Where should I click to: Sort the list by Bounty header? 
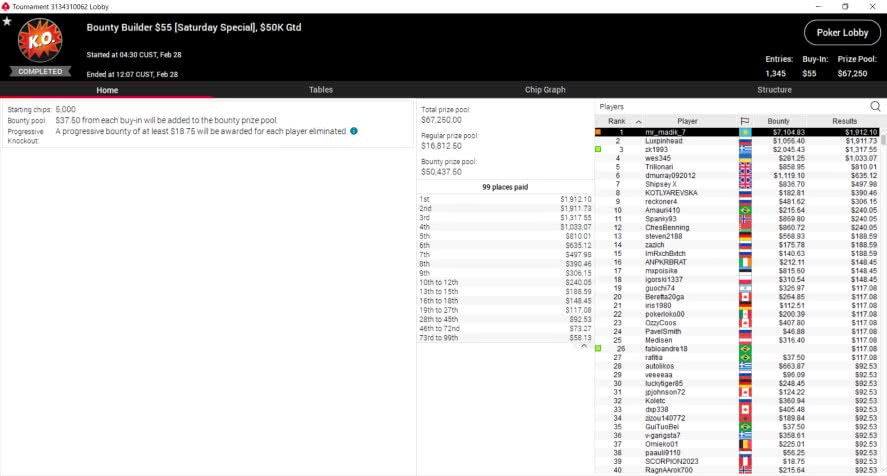pos(778,121)
